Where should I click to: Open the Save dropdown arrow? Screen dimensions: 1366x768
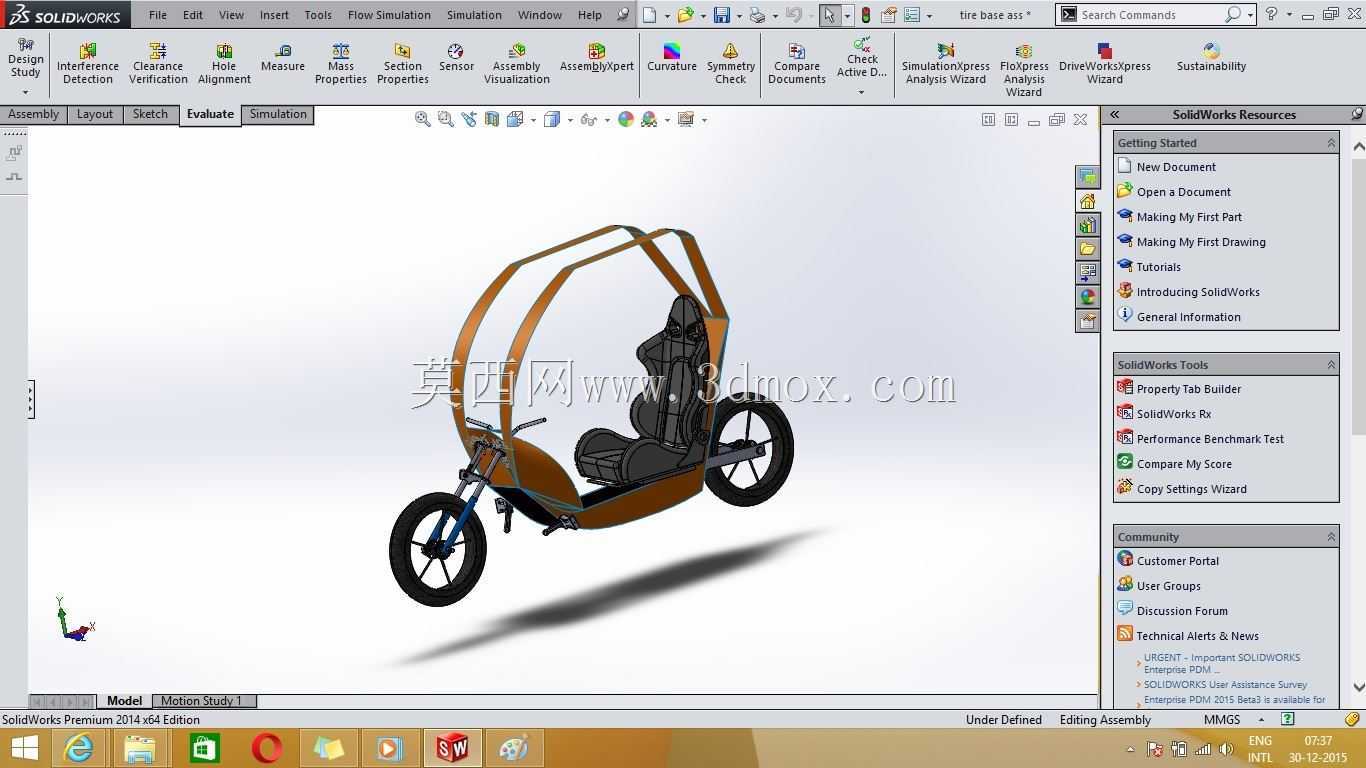(x=739, y=15)
